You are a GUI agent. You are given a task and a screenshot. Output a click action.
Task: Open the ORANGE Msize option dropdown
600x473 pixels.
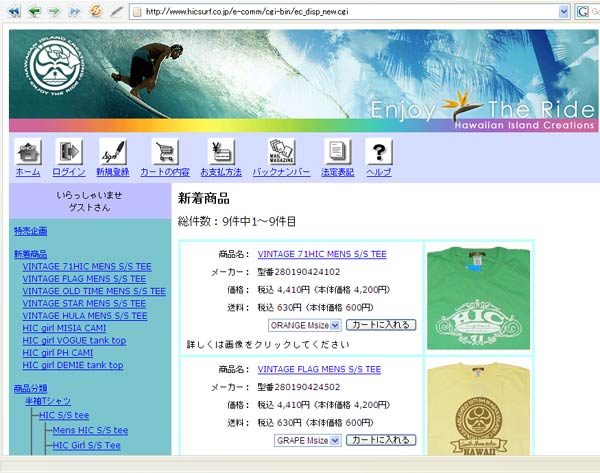[304, 325]
